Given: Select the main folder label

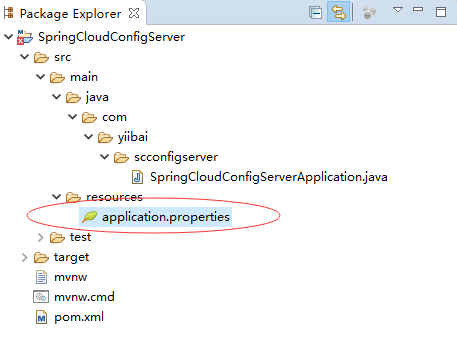Looking at the screenshot, I should click(84, 77).
